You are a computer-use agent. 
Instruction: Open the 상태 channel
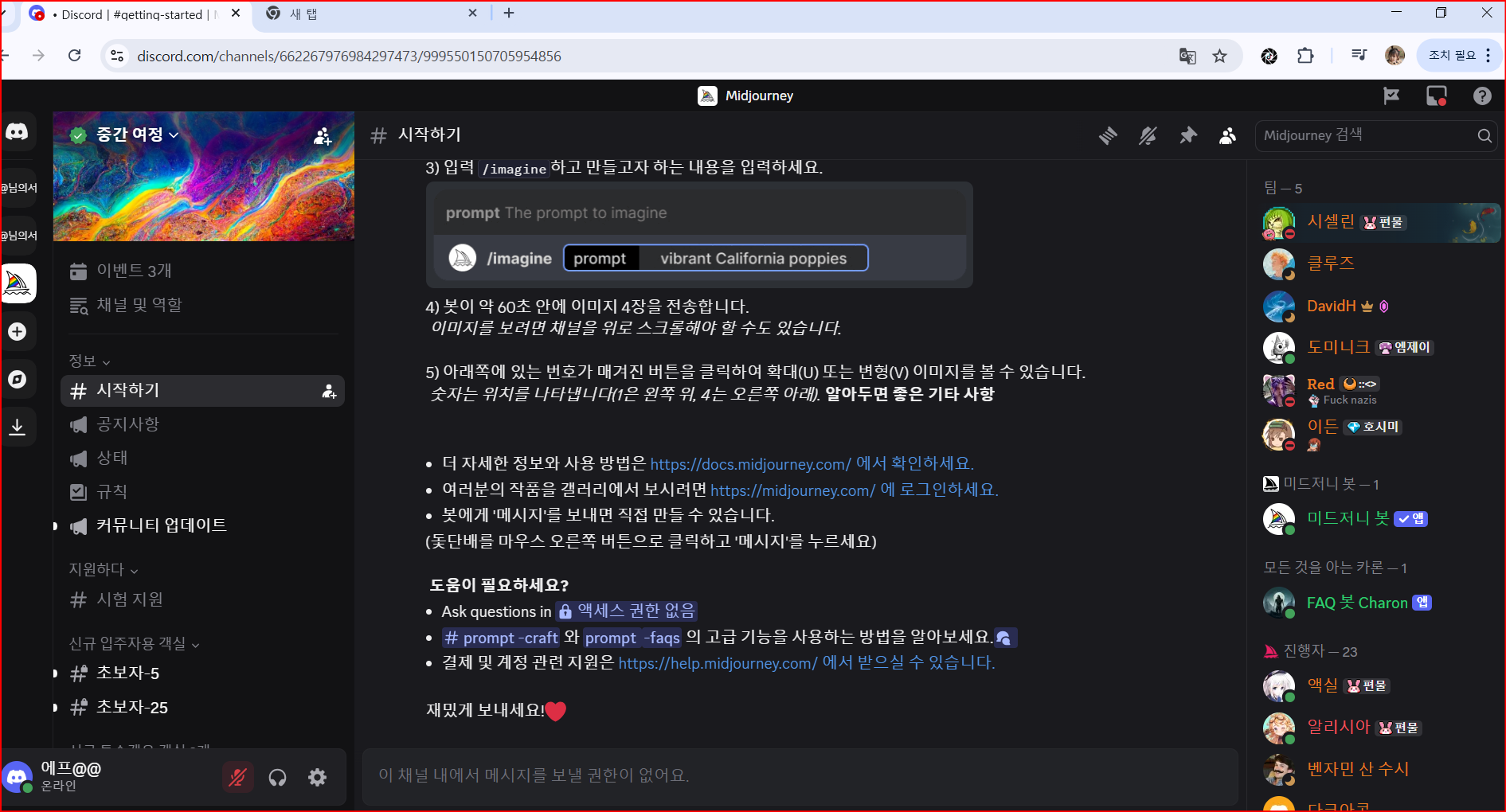click(x=202, y=458)
